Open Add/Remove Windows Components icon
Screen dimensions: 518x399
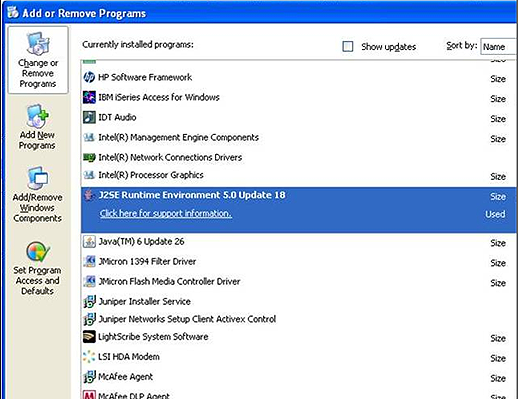tap(37, 178)
